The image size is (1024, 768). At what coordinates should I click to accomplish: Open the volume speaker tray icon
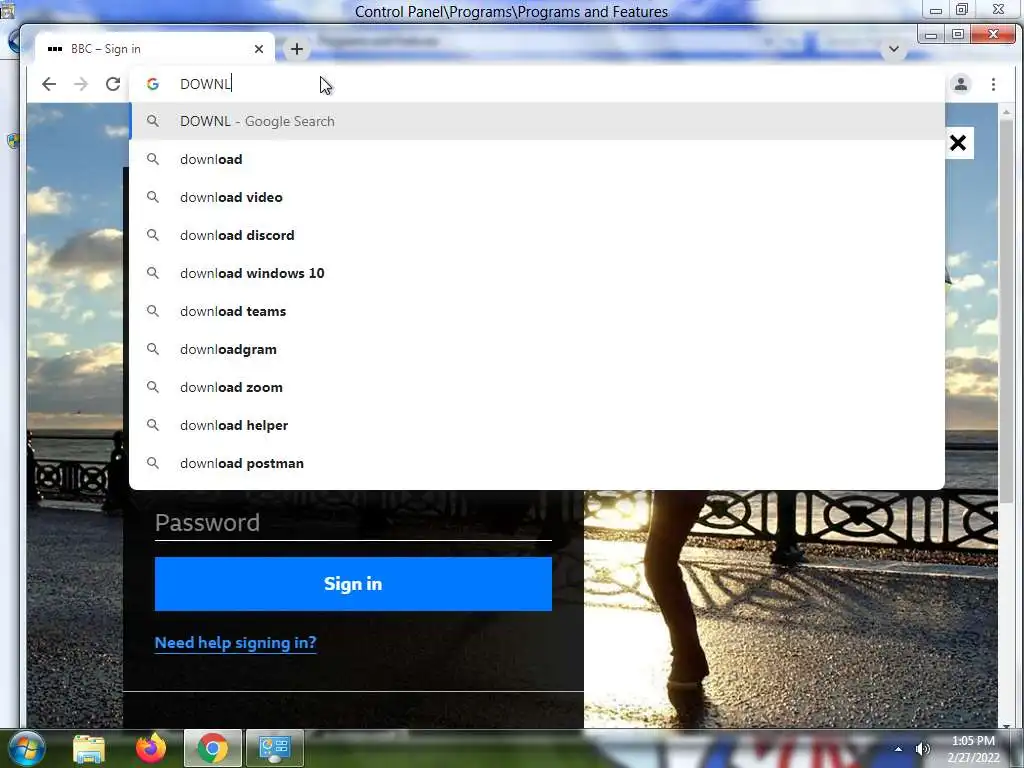[923, 749]
